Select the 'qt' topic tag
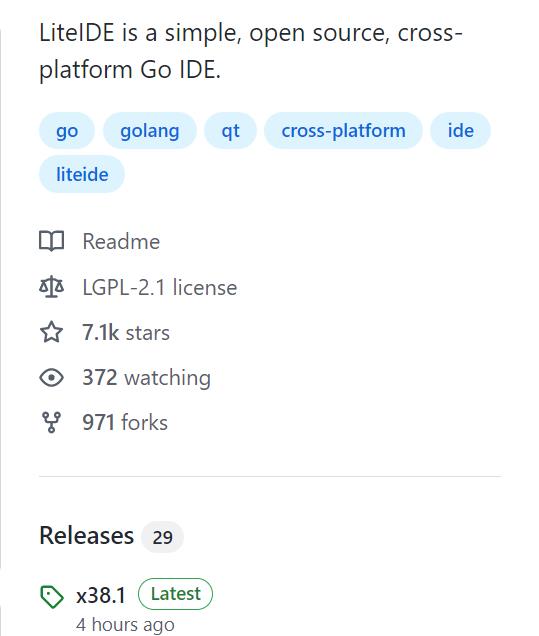539x636 pixels. coord(230,131)
